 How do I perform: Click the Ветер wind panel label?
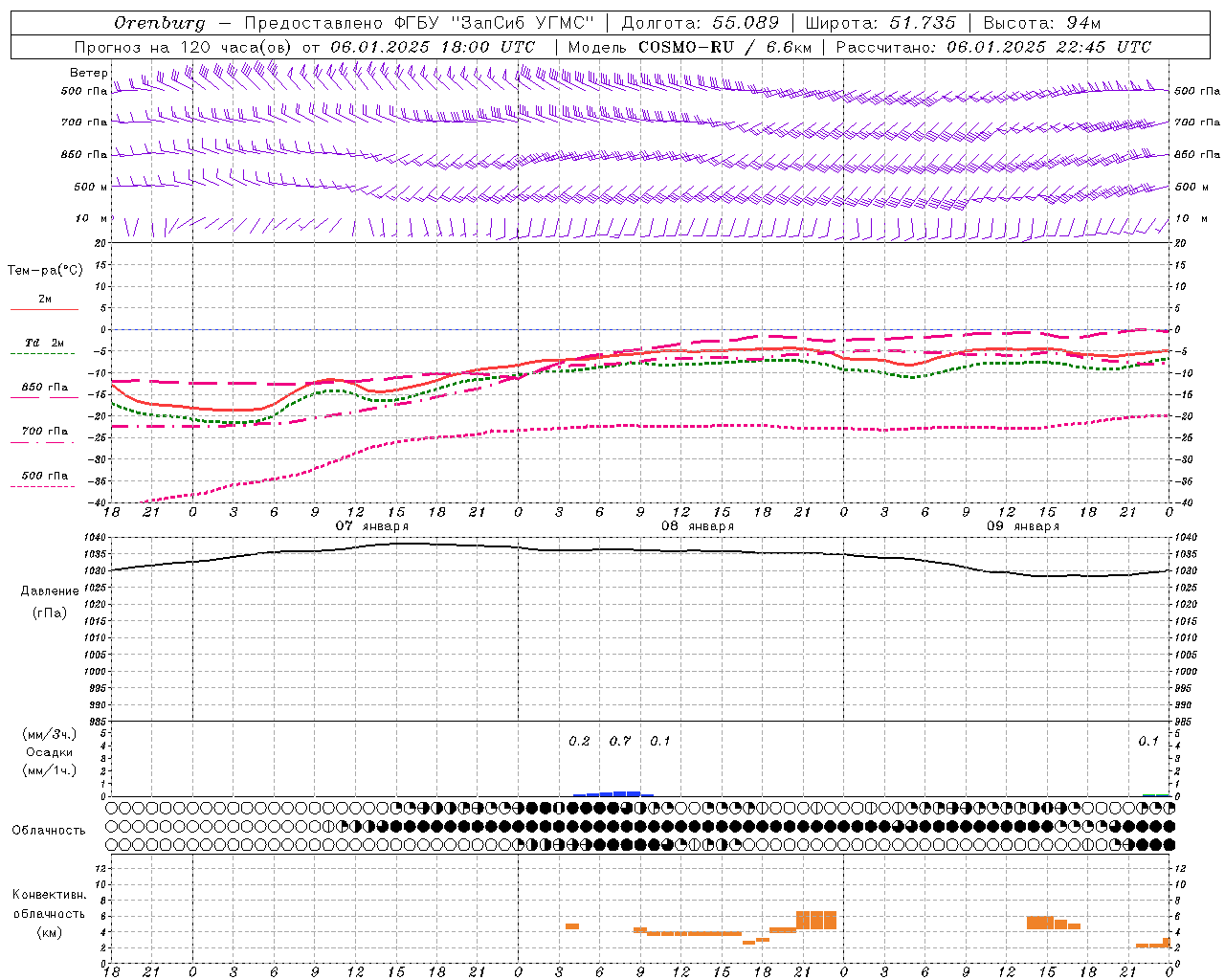(x=89, y=73)
